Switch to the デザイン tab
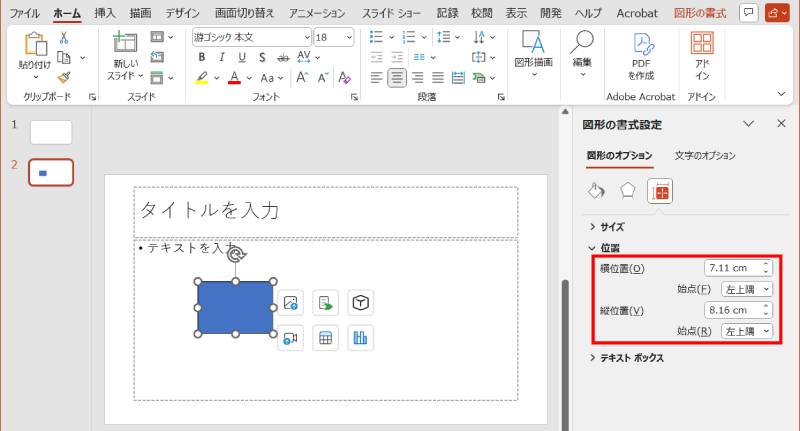800x431 pixels. (x=182, y=13)
